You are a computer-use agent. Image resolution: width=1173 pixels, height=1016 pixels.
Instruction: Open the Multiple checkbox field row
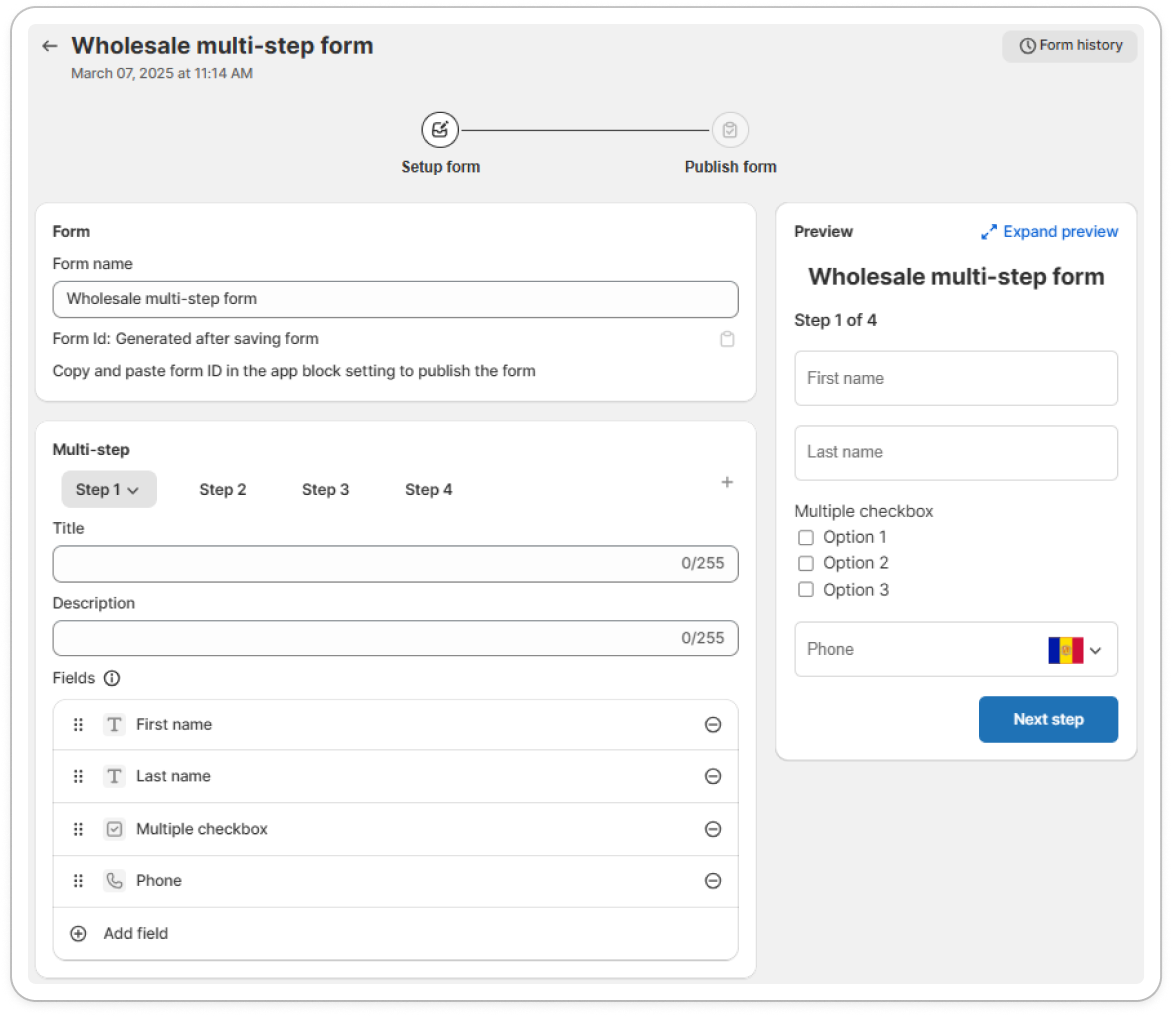point(395,829)
